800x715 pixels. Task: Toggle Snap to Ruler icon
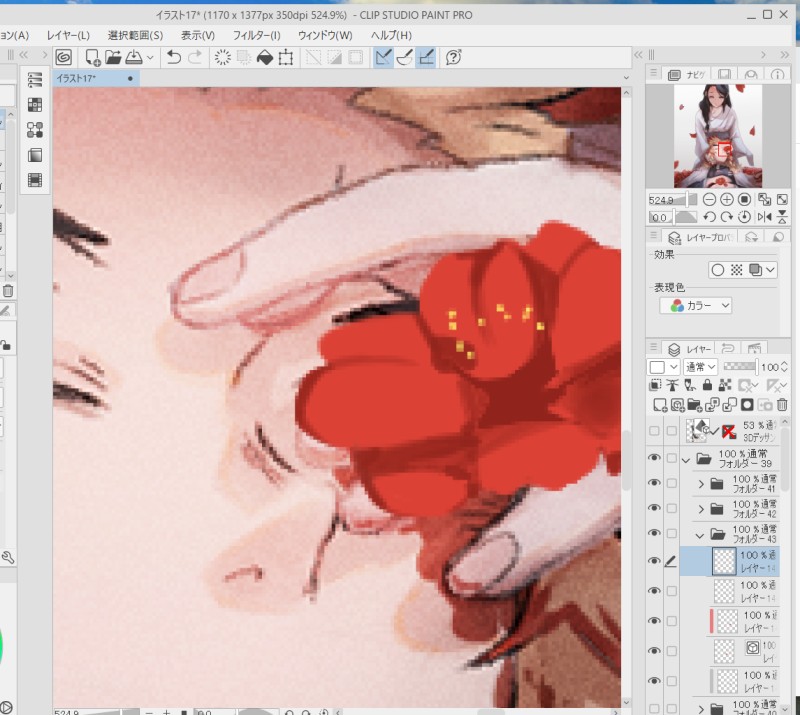coord(383,57)
